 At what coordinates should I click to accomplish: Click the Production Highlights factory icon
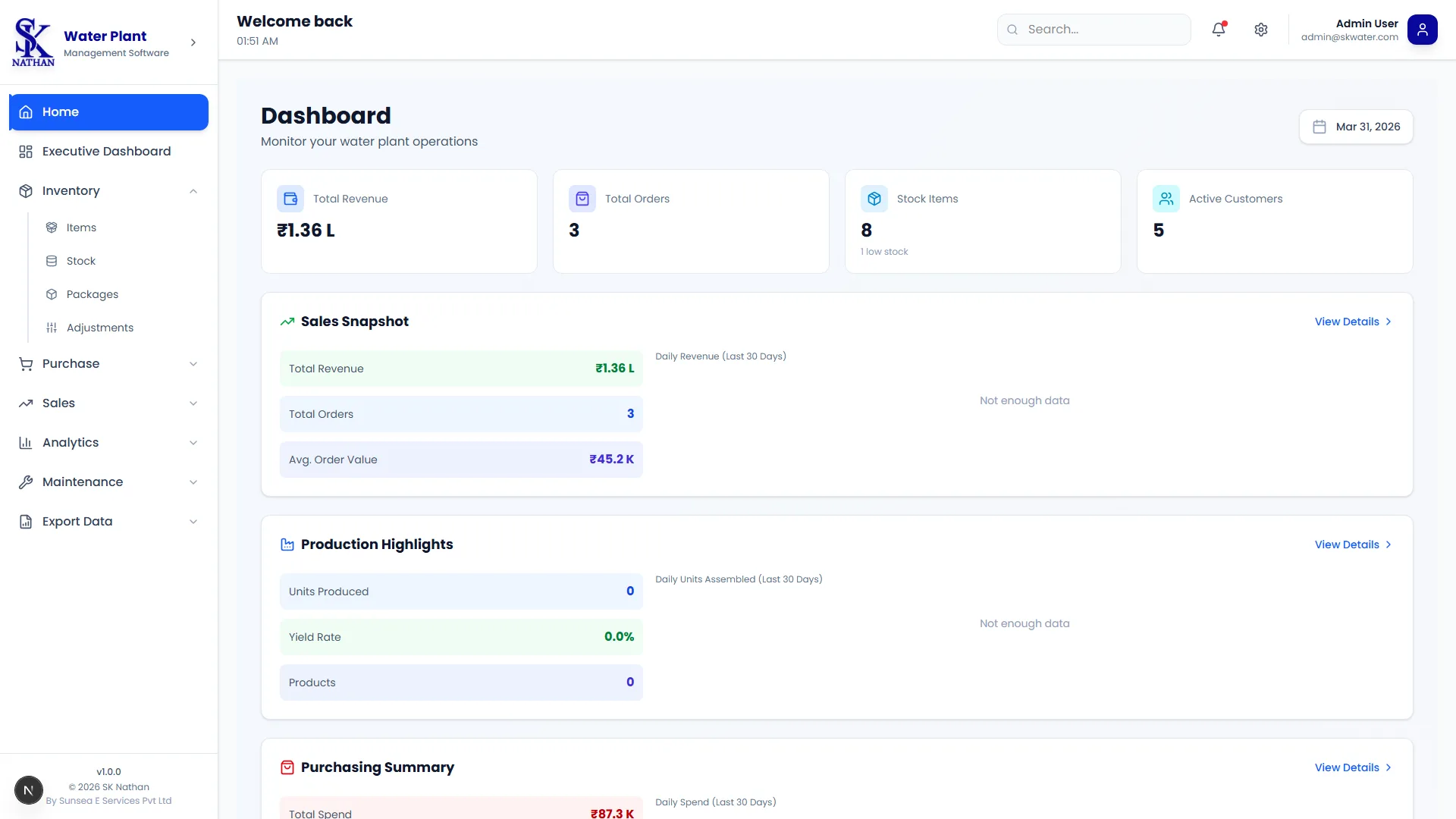pos(287,544)
